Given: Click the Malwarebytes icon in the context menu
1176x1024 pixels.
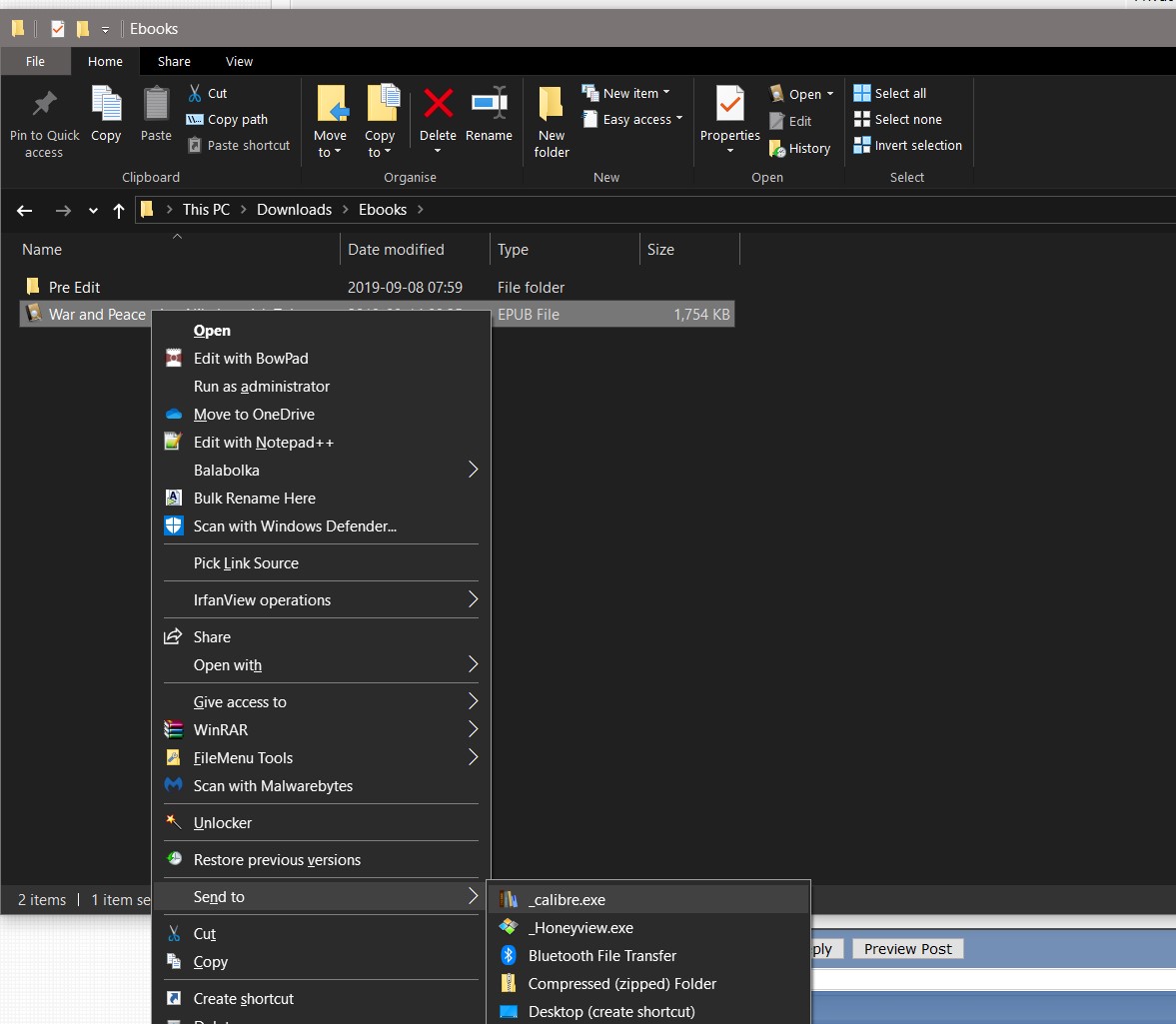Looking at the screenshot, I should [173, 785].
